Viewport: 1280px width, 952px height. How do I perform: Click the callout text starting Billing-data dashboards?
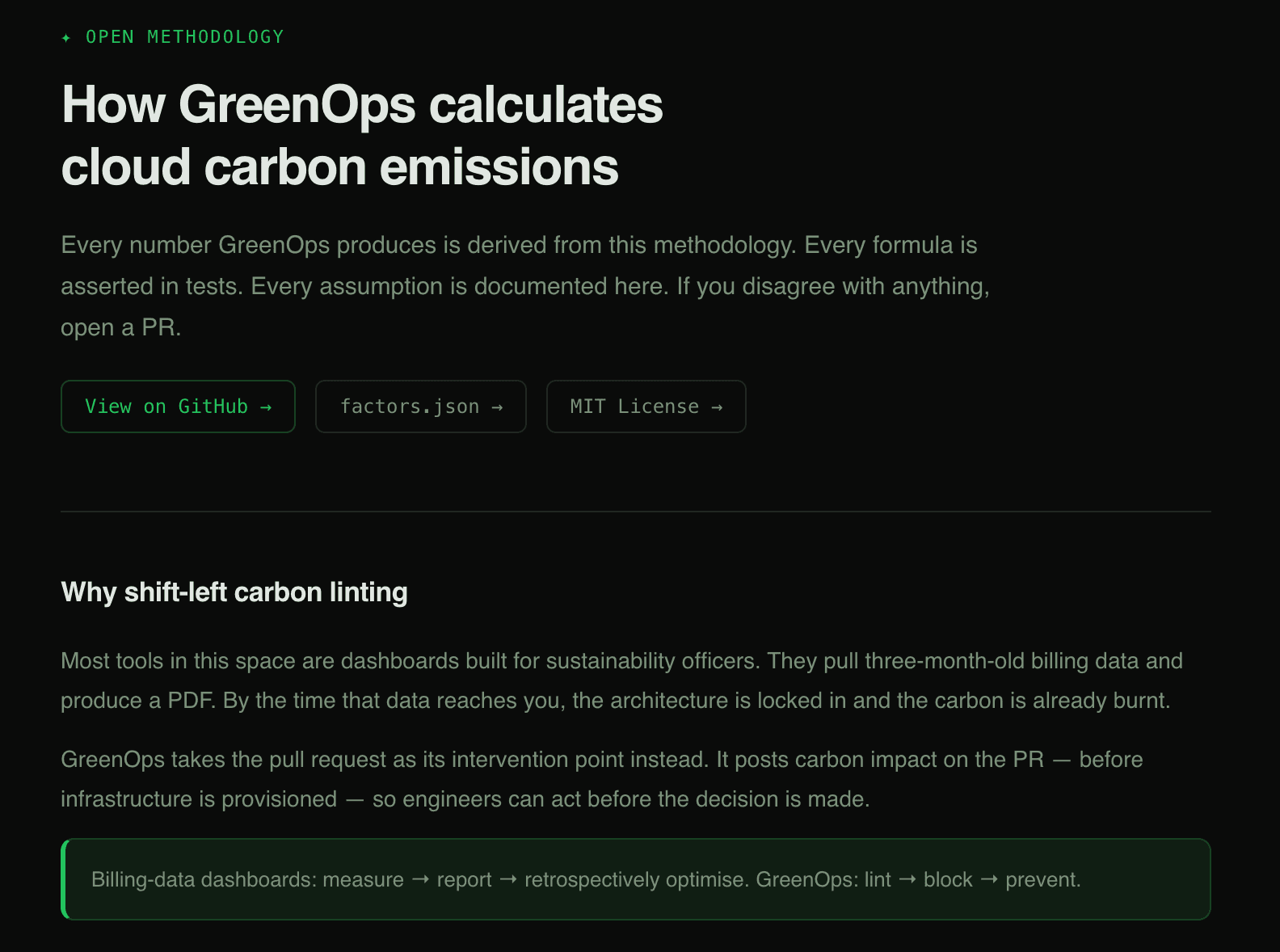[x=586, y=879]
